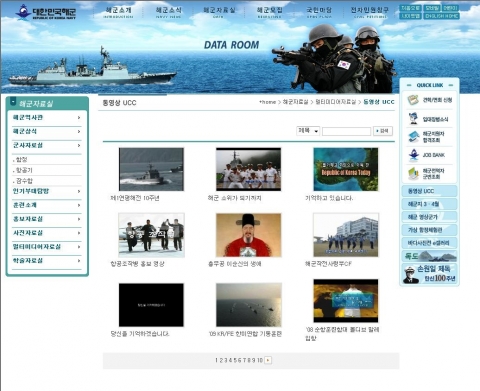Expand the 군사자료실 sidebar section

pos(46,145)
